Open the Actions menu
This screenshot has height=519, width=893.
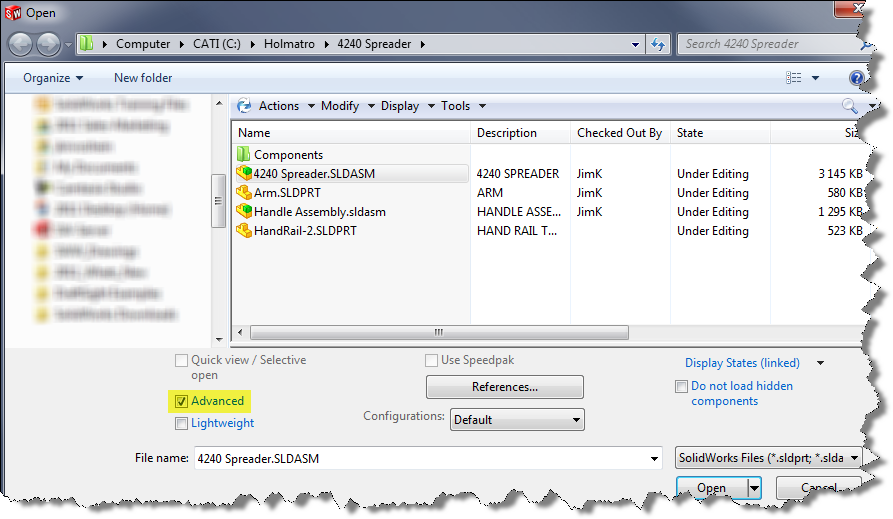click(x=279, y=106)
